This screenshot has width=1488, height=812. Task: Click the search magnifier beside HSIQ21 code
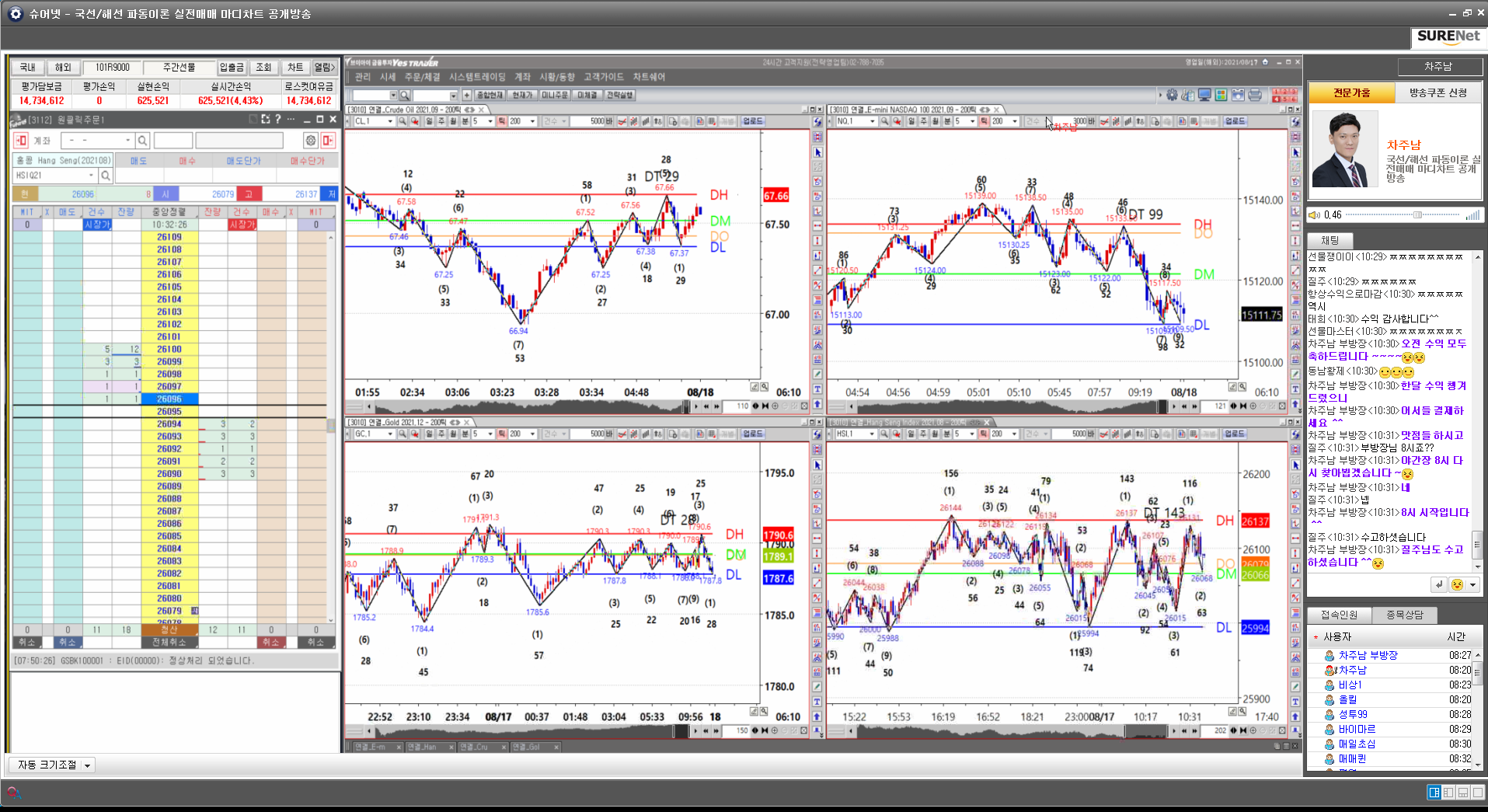pos(106,176)
